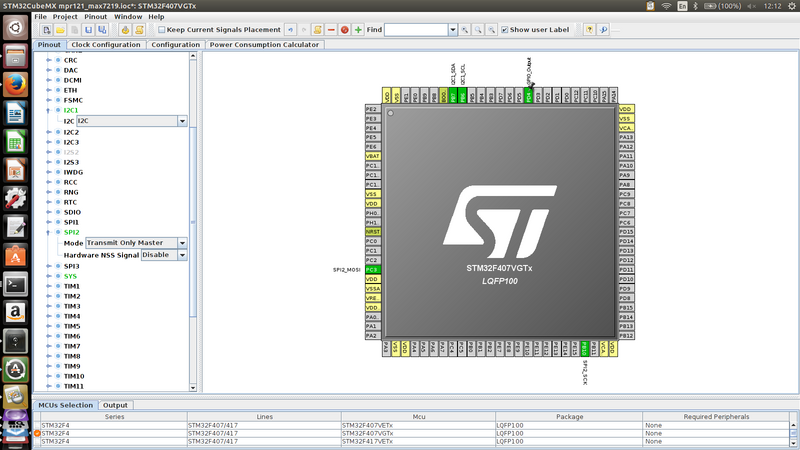Image resolution: width=800 pixels, height=450 pixels.
Task: Toggle Keep Current Signals Placement checkbox
Action: click(x=162, y=30)
